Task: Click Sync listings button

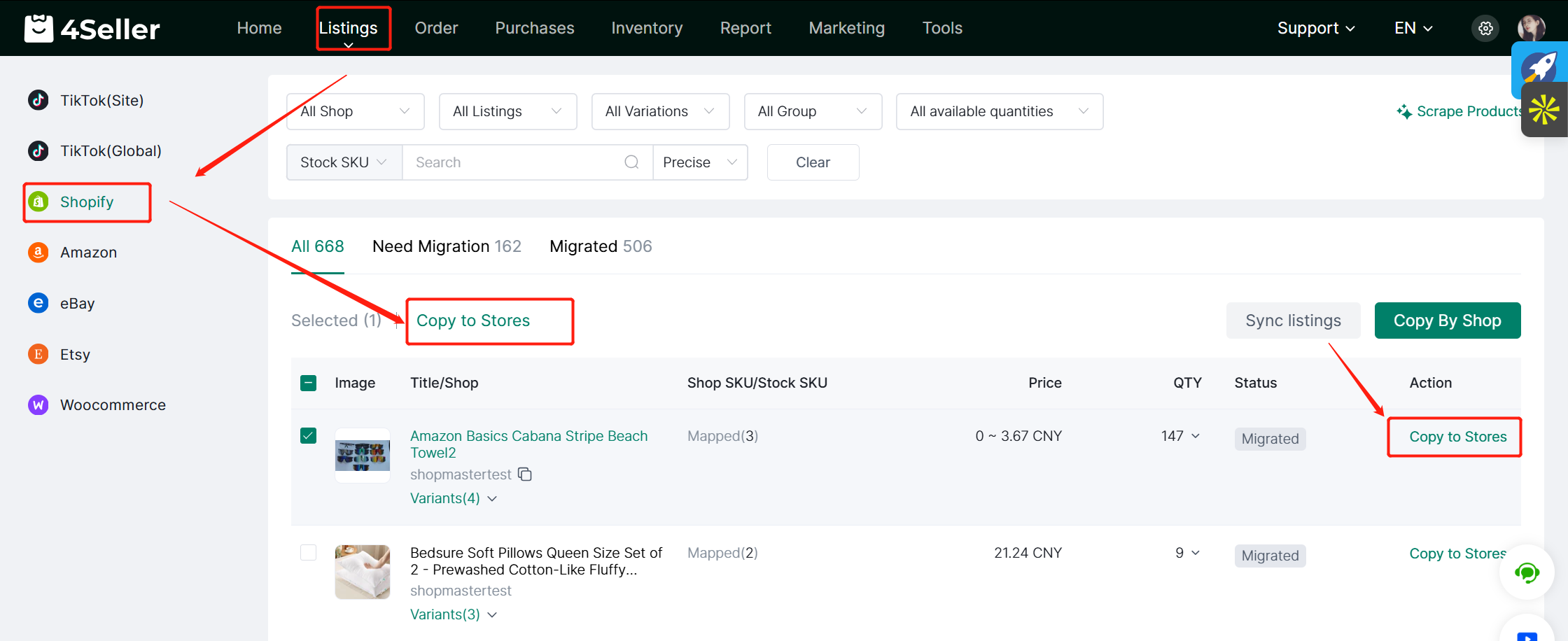Action: (1293, 320)
